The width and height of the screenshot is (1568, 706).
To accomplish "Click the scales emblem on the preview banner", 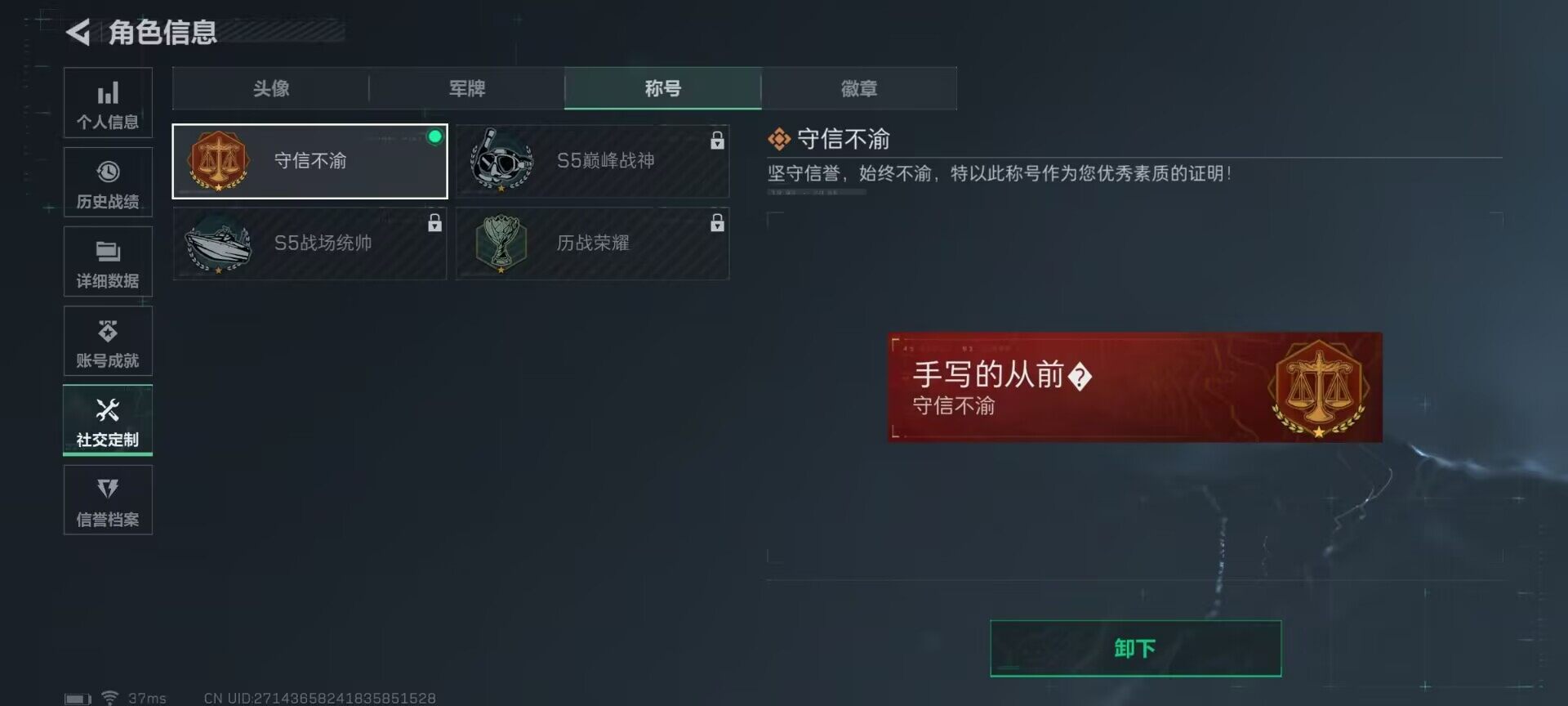I will 1318,389.
